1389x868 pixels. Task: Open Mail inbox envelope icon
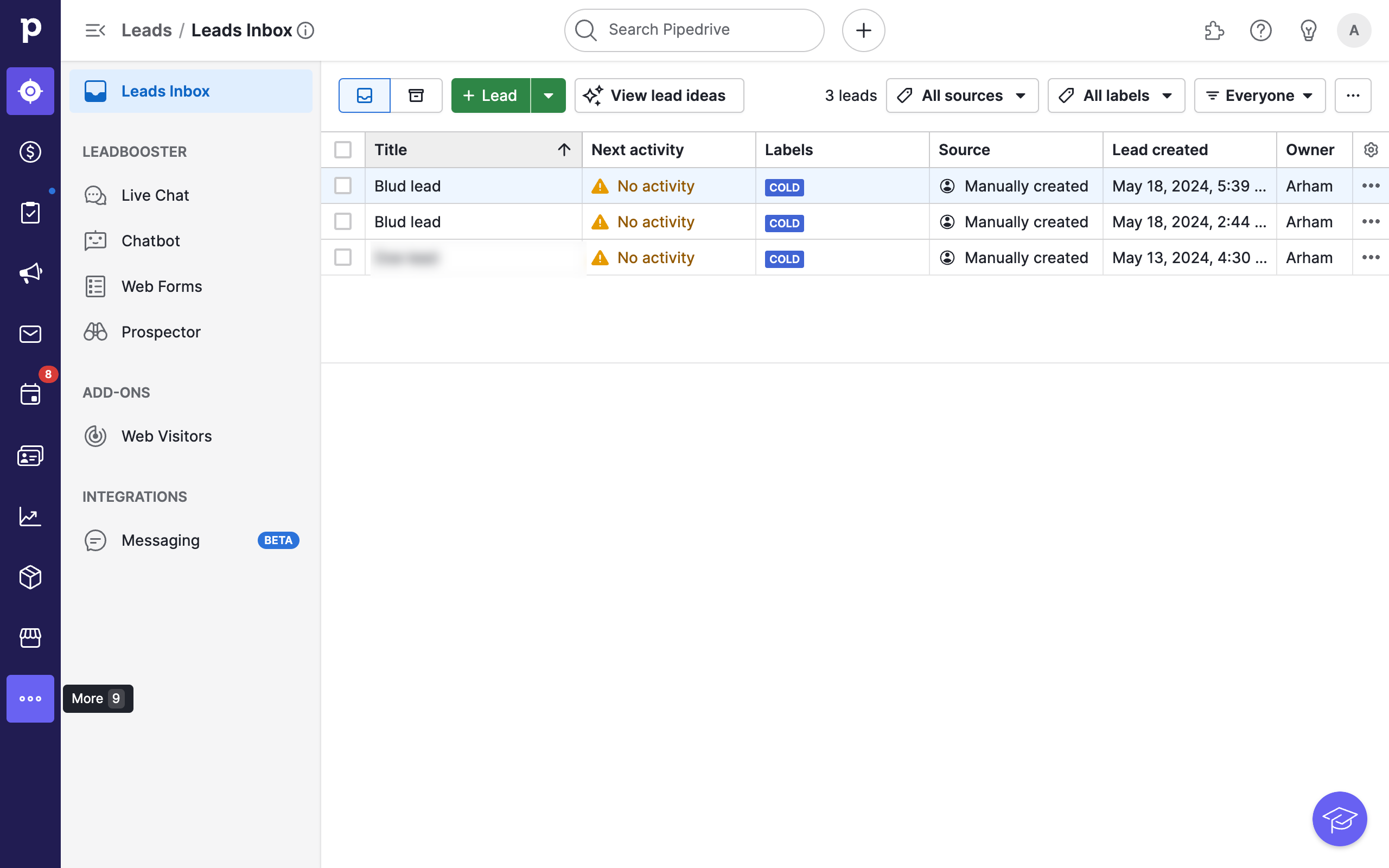click(30, 334)
